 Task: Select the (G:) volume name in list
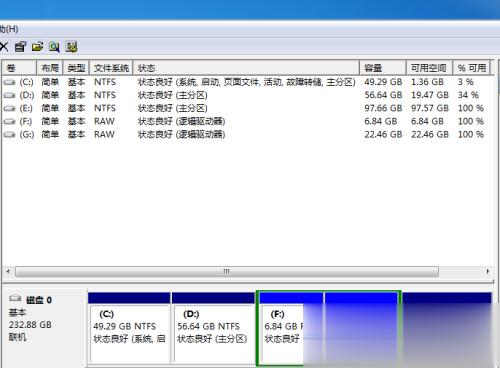[27, 135]
